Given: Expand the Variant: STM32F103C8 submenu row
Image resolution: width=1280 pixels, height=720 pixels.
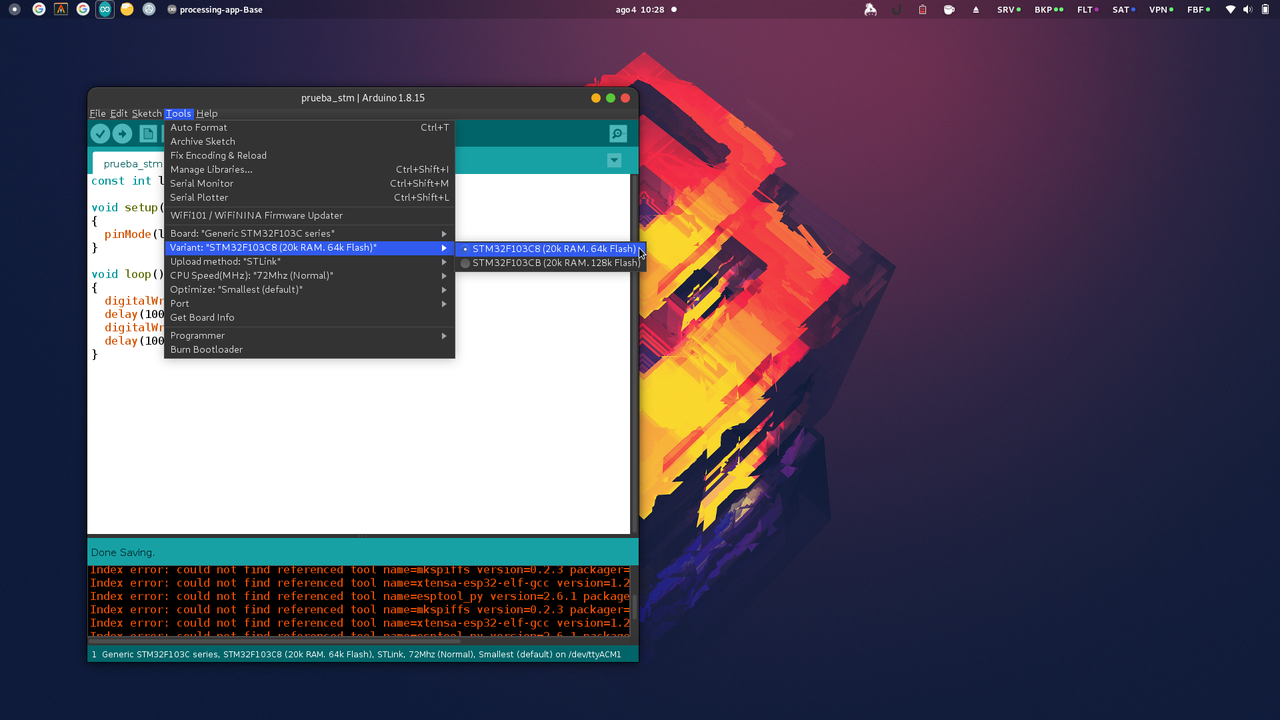Looking at the screenshot, I should (309, 247).
